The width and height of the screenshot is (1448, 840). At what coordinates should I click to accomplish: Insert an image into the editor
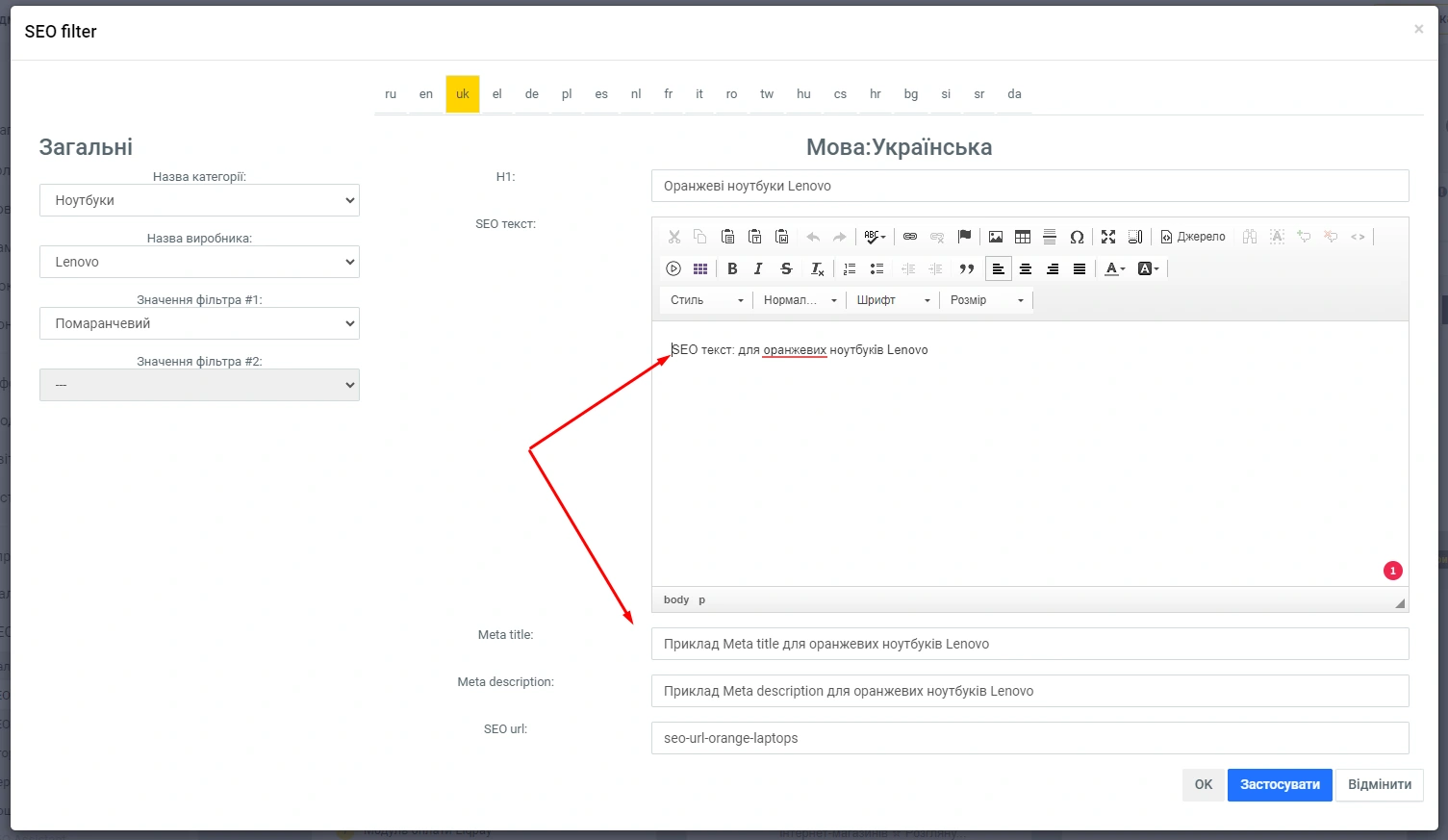996,237
